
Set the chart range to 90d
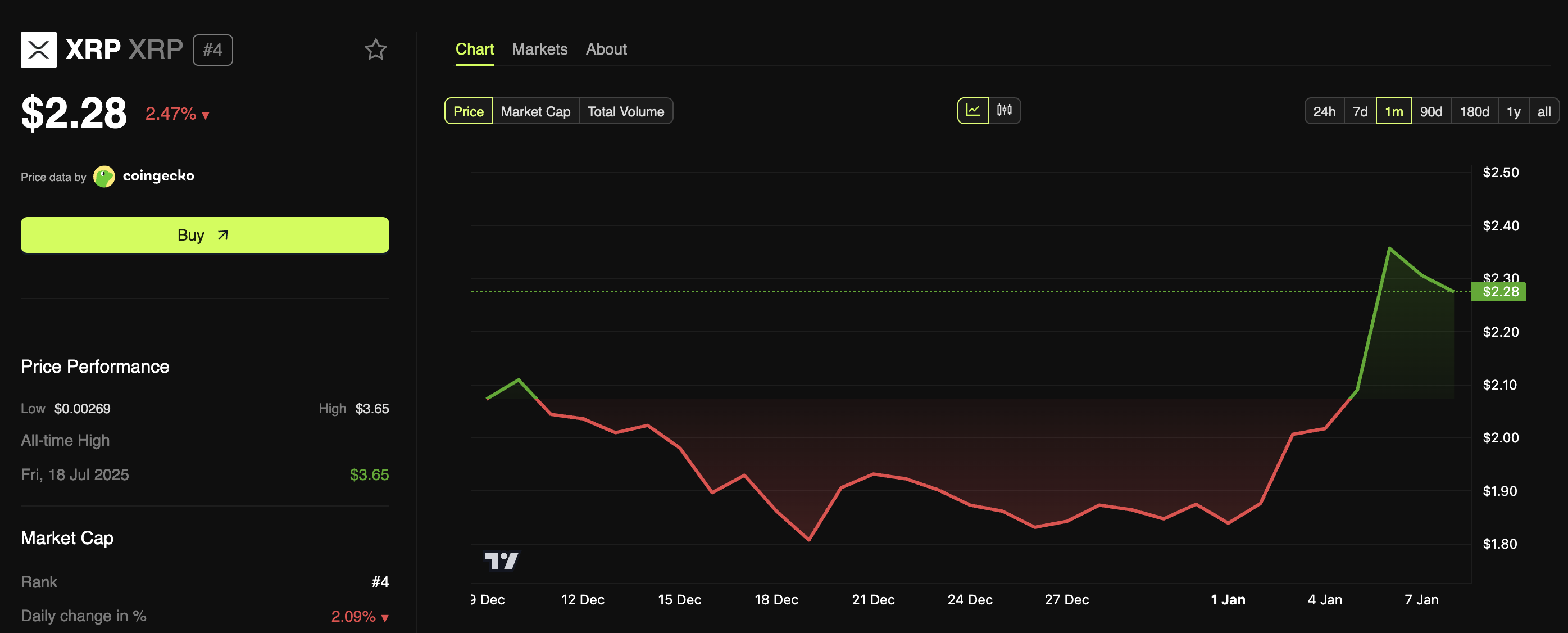(1430, 111)
